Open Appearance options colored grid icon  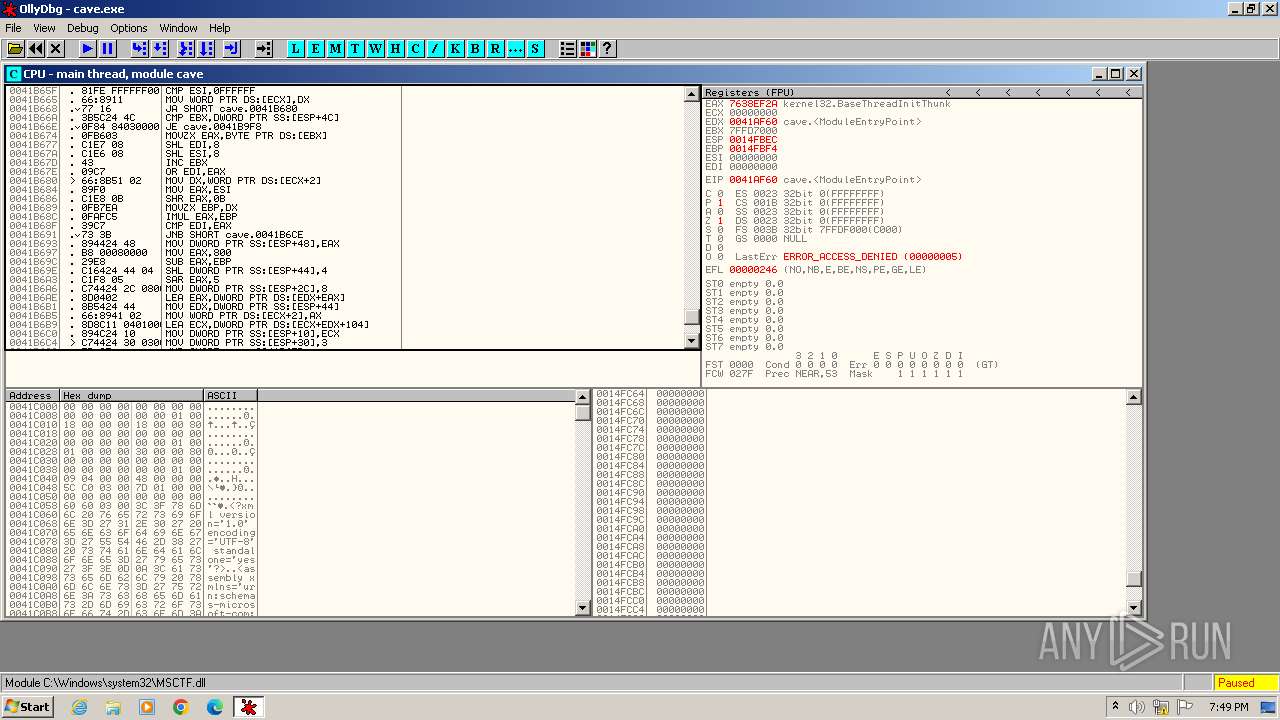pyautogui.click(x=588, y=48)
